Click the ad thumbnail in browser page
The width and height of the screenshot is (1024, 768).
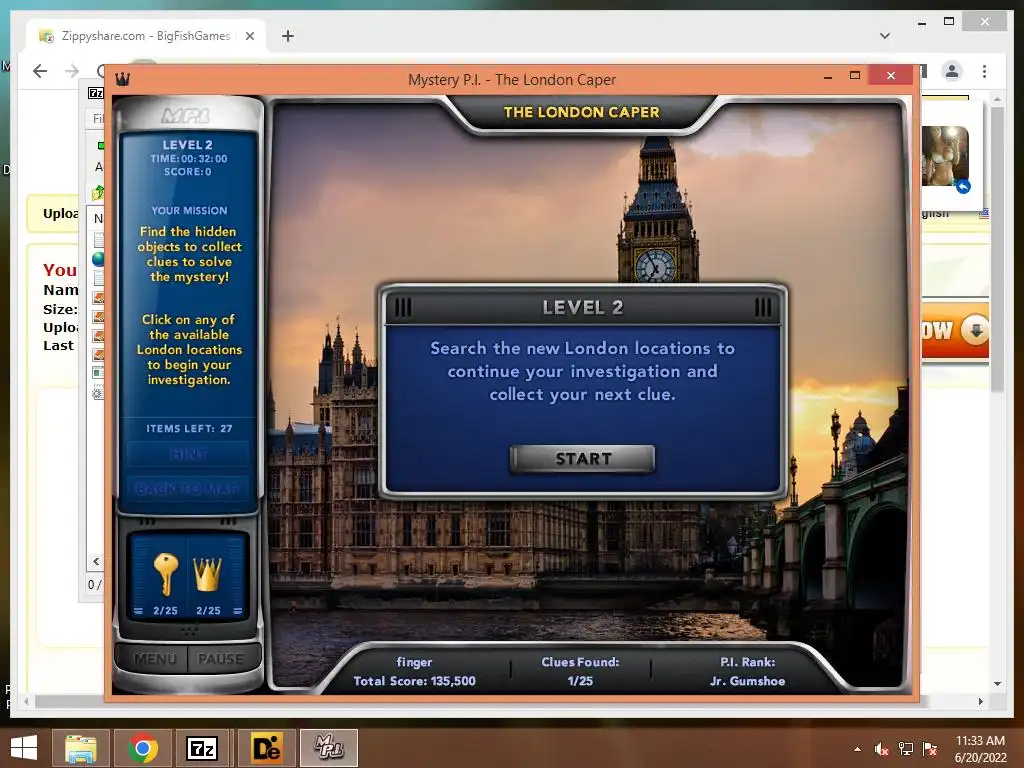(945, 157)
